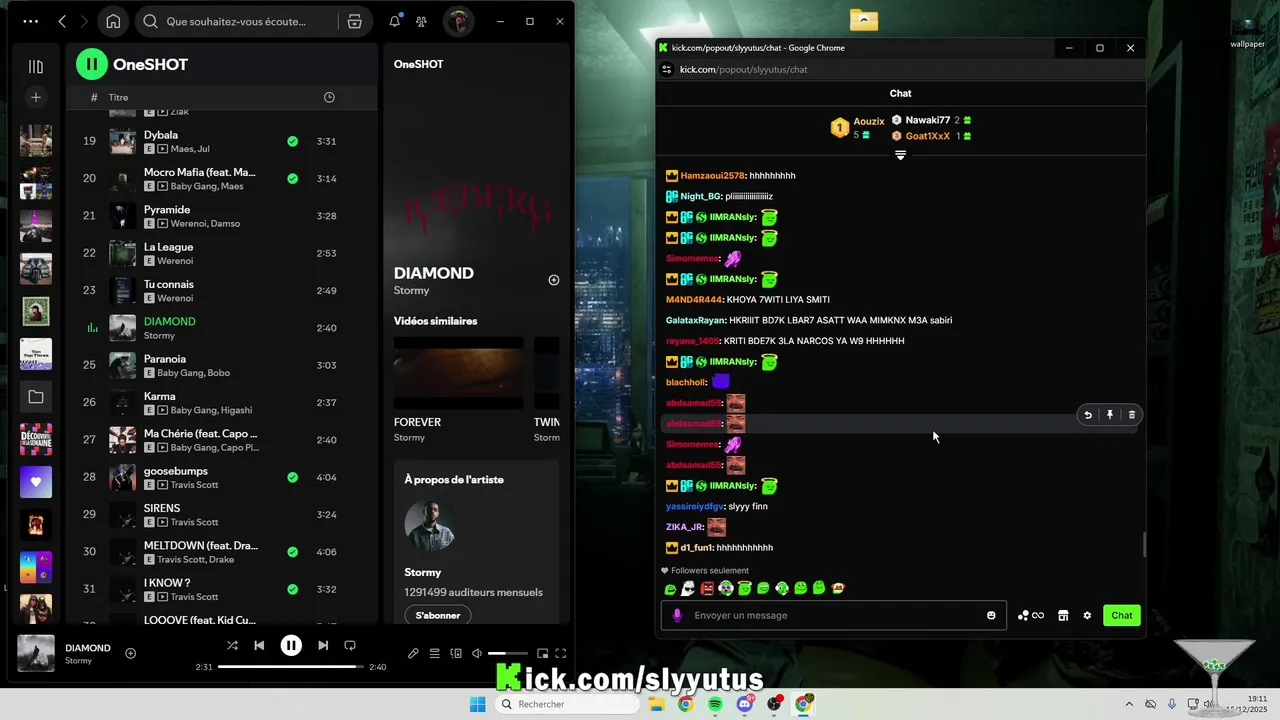
Task: Toggle shuffle playback
Action: tap(232, 646)
